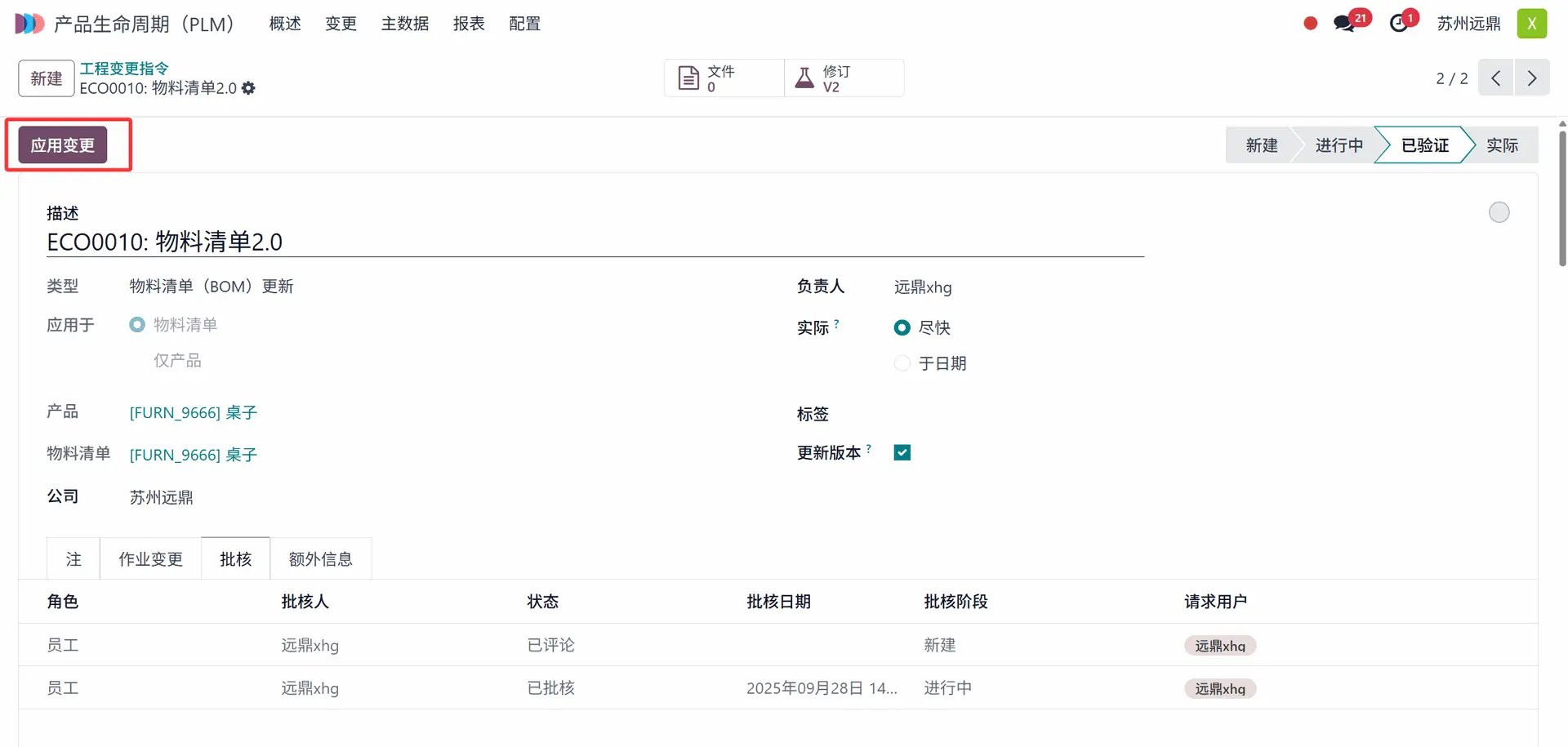This screenshot has height=747, width=1568.
Task: Open the 配置 menu dropdown
Action: coord(524,24)
